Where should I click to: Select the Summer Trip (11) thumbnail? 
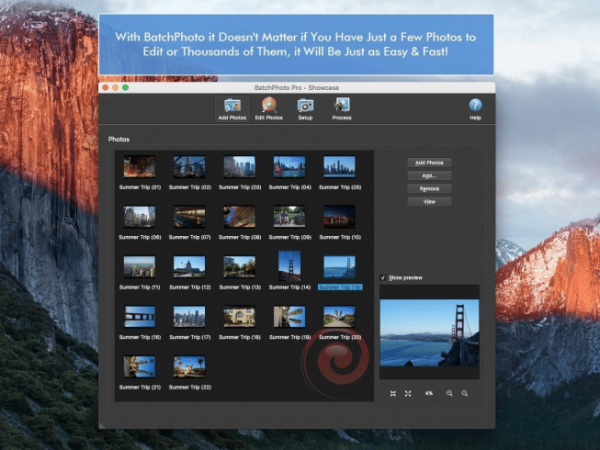[140, 267]
